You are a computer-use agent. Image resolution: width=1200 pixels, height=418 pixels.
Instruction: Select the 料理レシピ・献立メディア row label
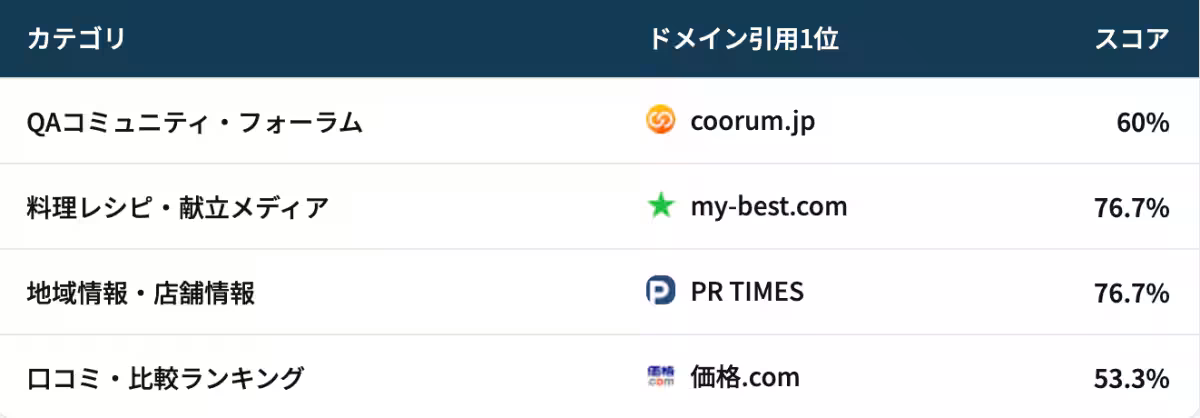(177, 208)
